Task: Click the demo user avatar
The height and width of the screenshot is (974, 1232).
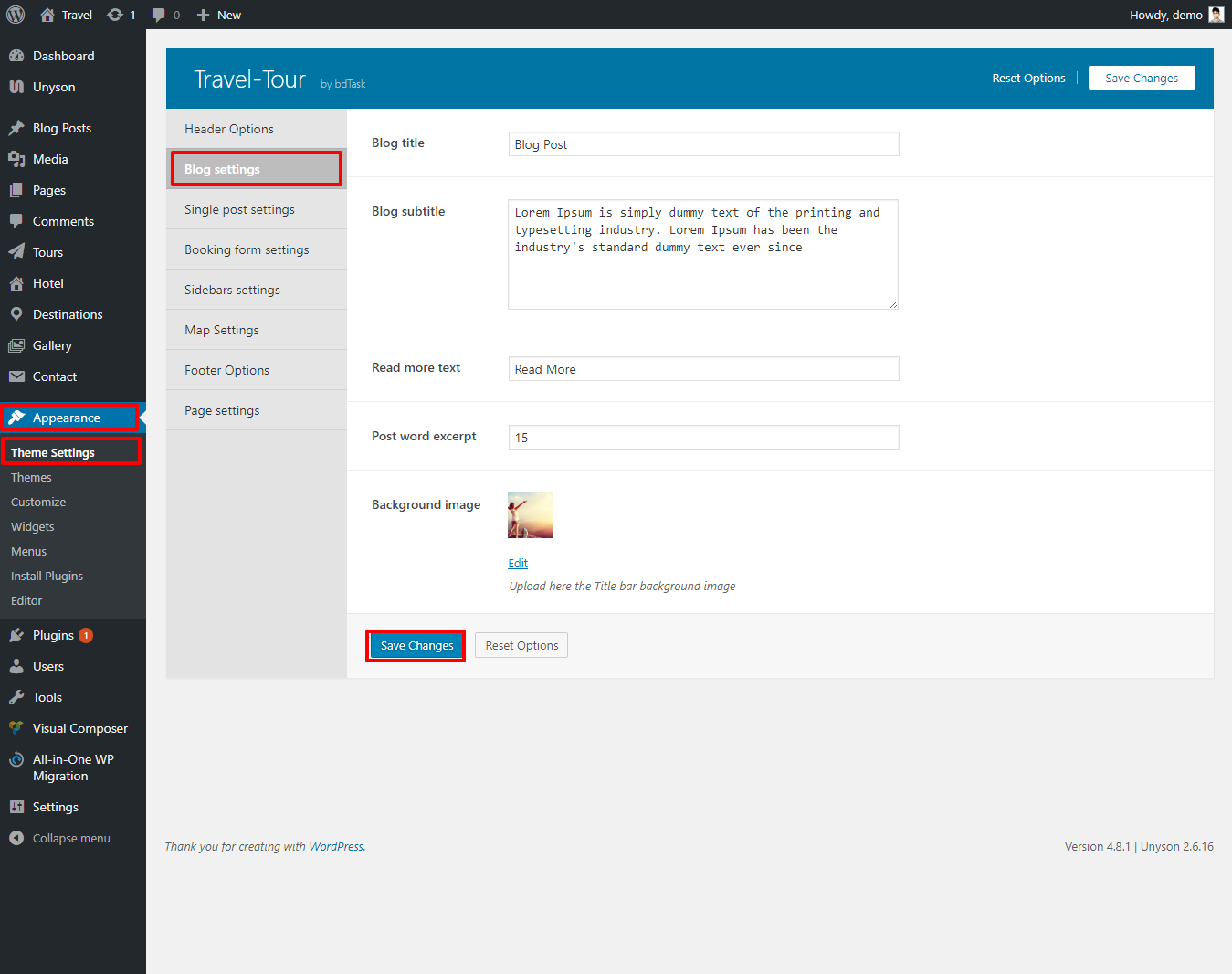Action: coord(1216,15)
